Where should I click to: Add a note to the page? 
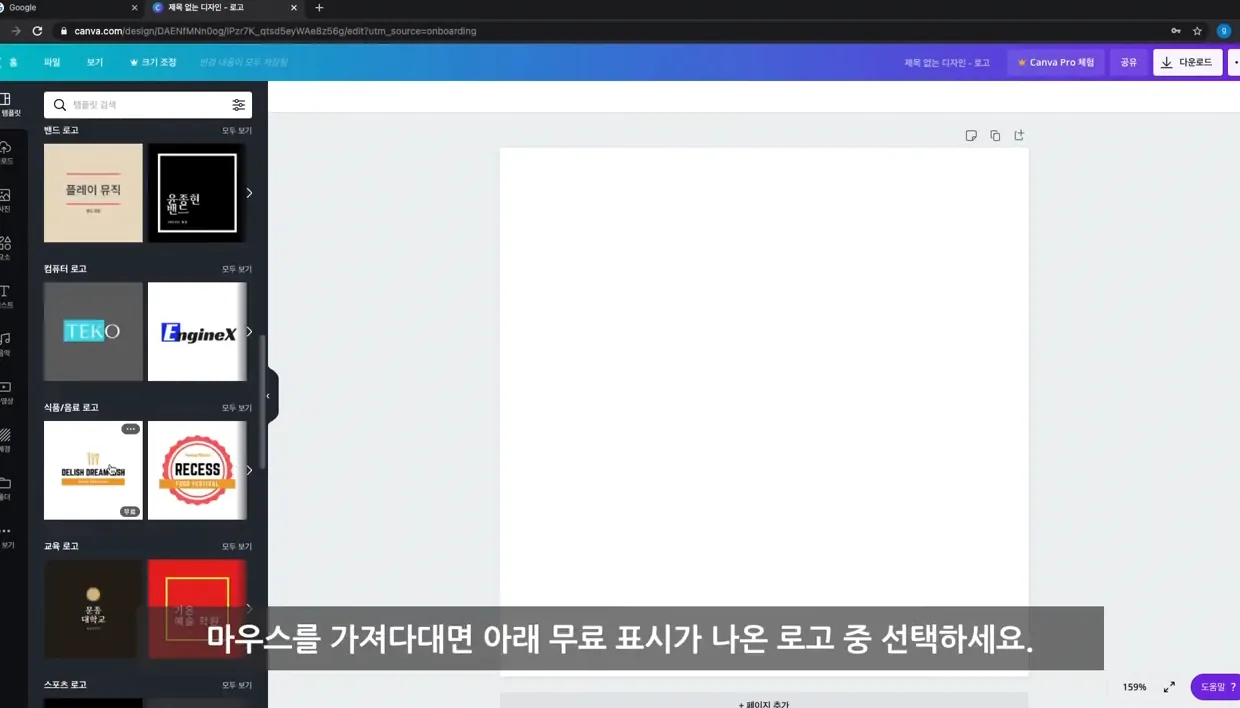point(971,136)
